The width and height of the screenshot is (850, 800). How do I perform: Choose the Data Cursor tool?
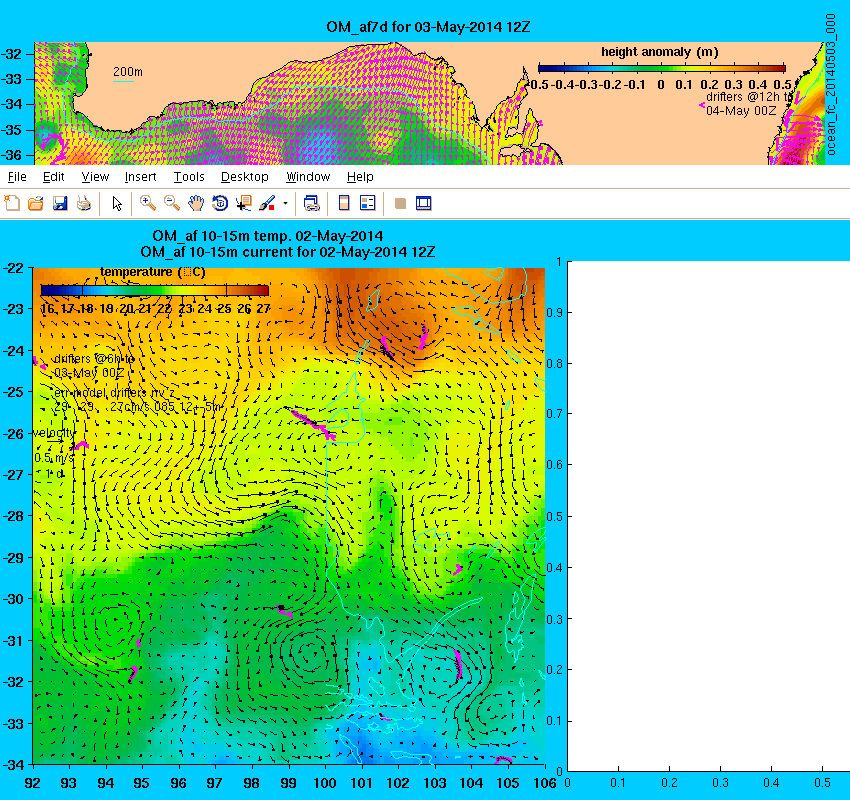[x=243, y=203]
